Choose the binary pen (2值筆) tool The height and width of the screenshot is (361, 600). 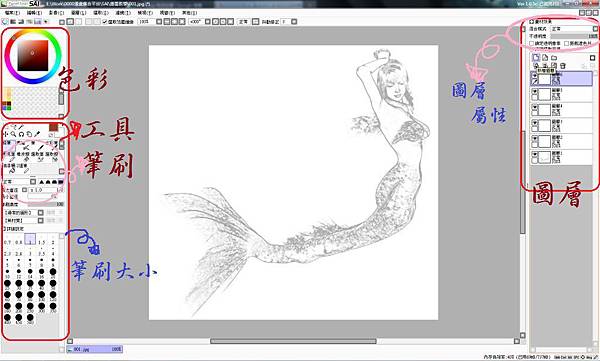pos(24,168)
